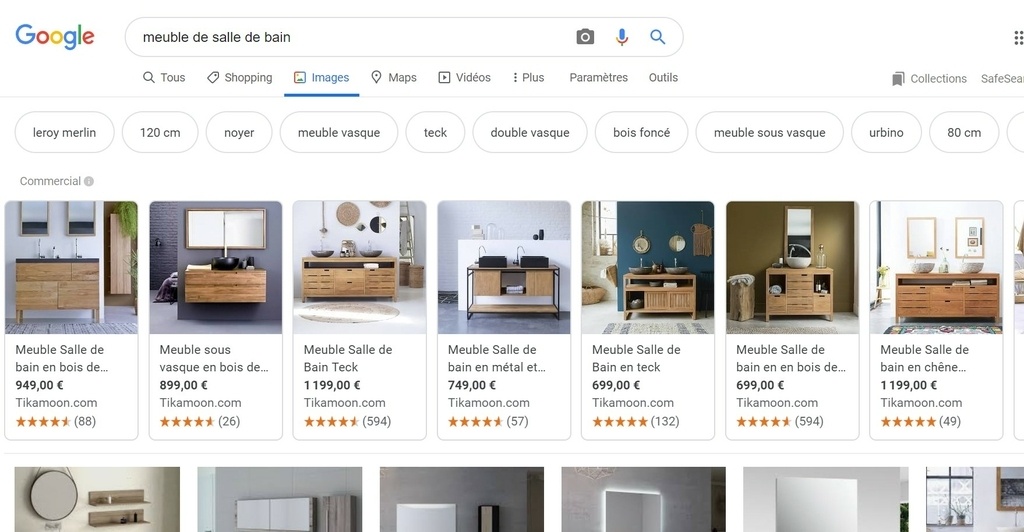This screenshot has width=1024, height=532.
Task: Filter by the 'double vasque' chip
Action: click(x=530, y=133)
